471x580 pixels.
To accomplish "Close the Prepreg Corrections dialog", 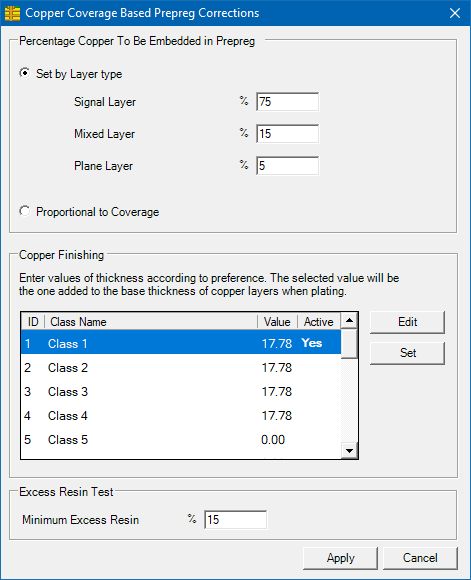I will (455, 13).
